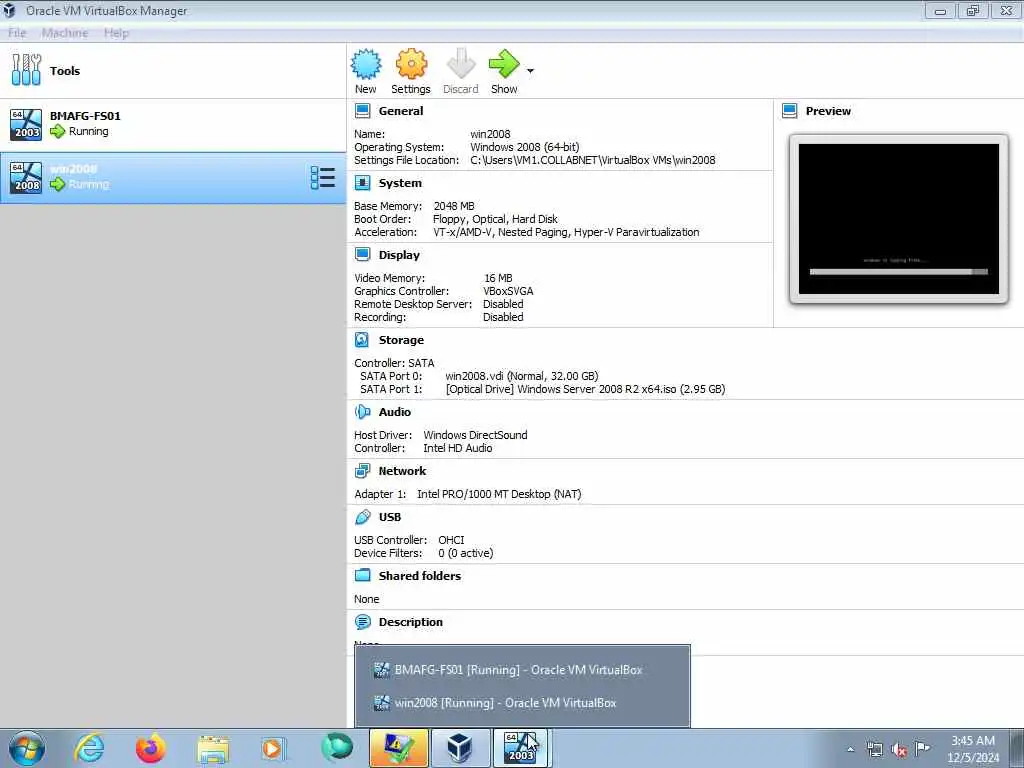Click the Preview panel monitor icon
The width and height of the screenshot is (1024, 768).
pos(790,110)
